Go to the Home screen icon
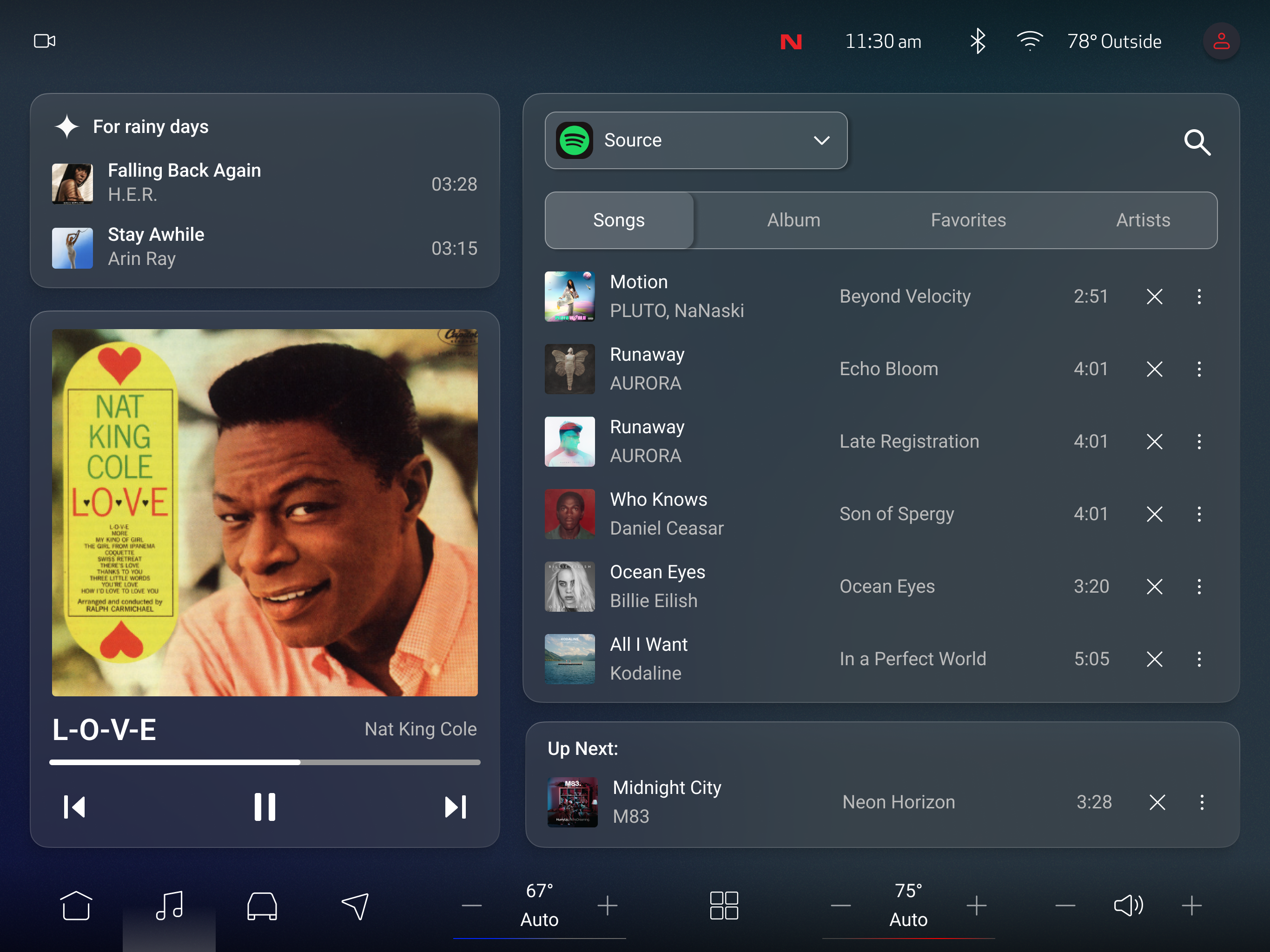The image size is (1270, 952). coord(76,906)
